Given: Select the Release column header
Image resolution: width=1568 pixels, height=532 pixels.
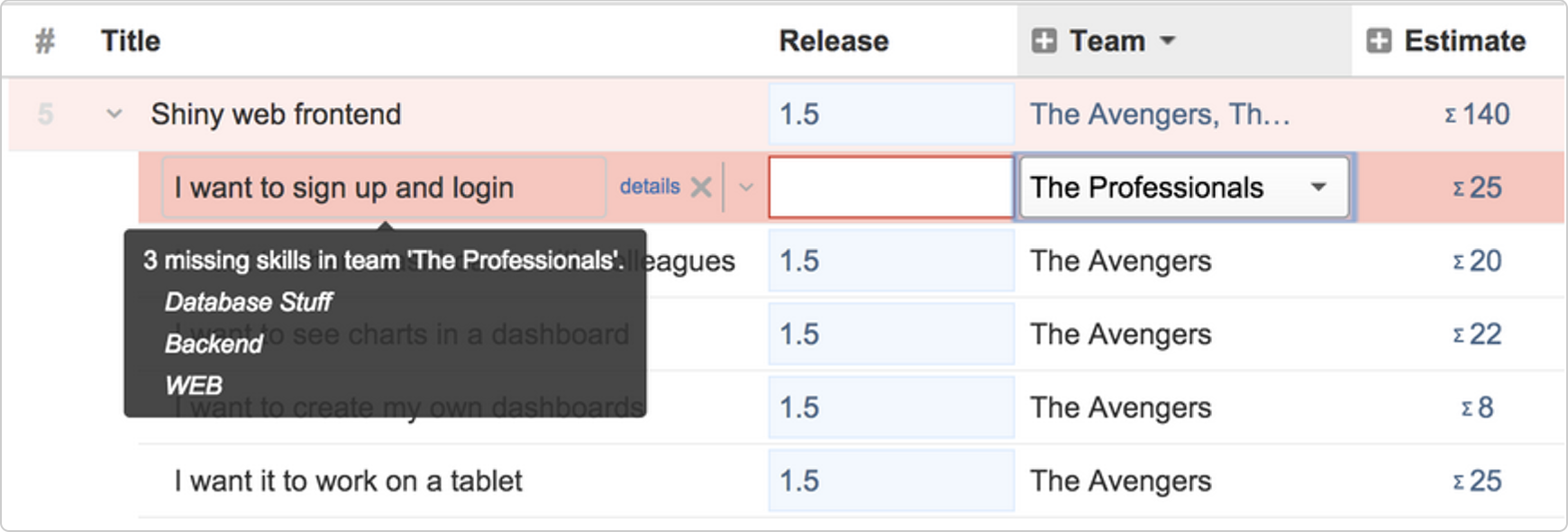Looking at the screenshot, I should 834,41.
